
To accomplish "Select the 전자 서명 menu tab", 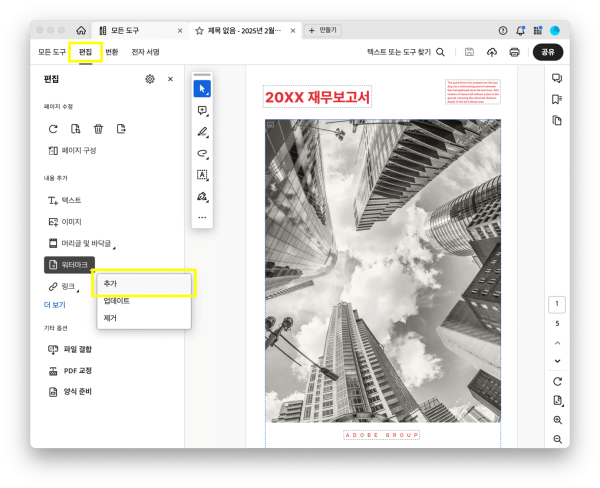I will [145, 52].
